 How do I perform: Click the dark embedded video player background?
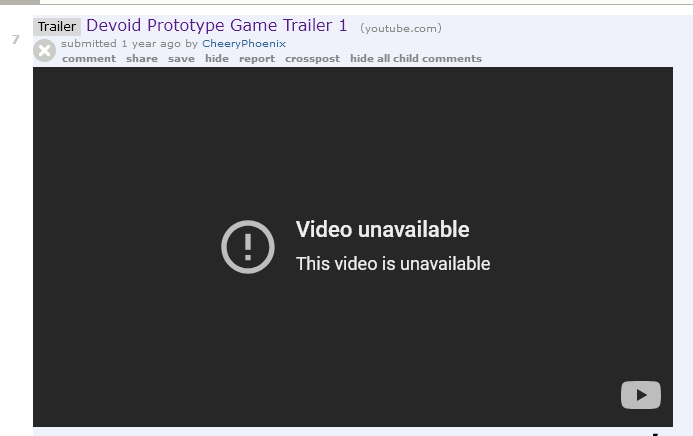[x=353, y=133]
